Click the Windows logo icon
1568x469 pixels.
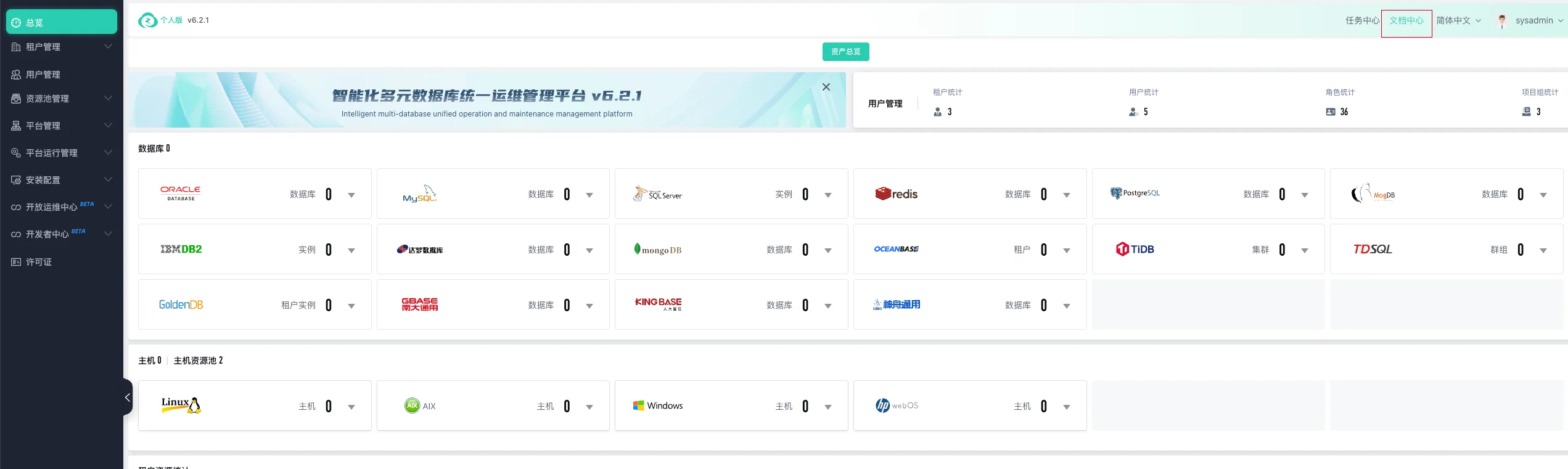coord(638,406)
